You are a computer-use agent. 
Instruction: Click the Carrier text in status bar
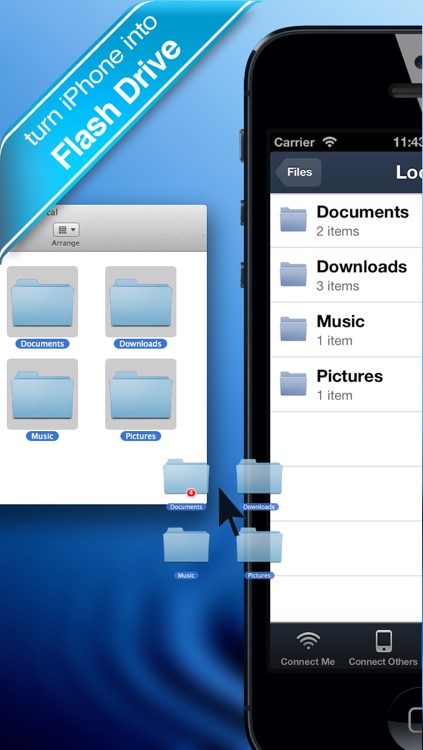[x=294, y=143]
